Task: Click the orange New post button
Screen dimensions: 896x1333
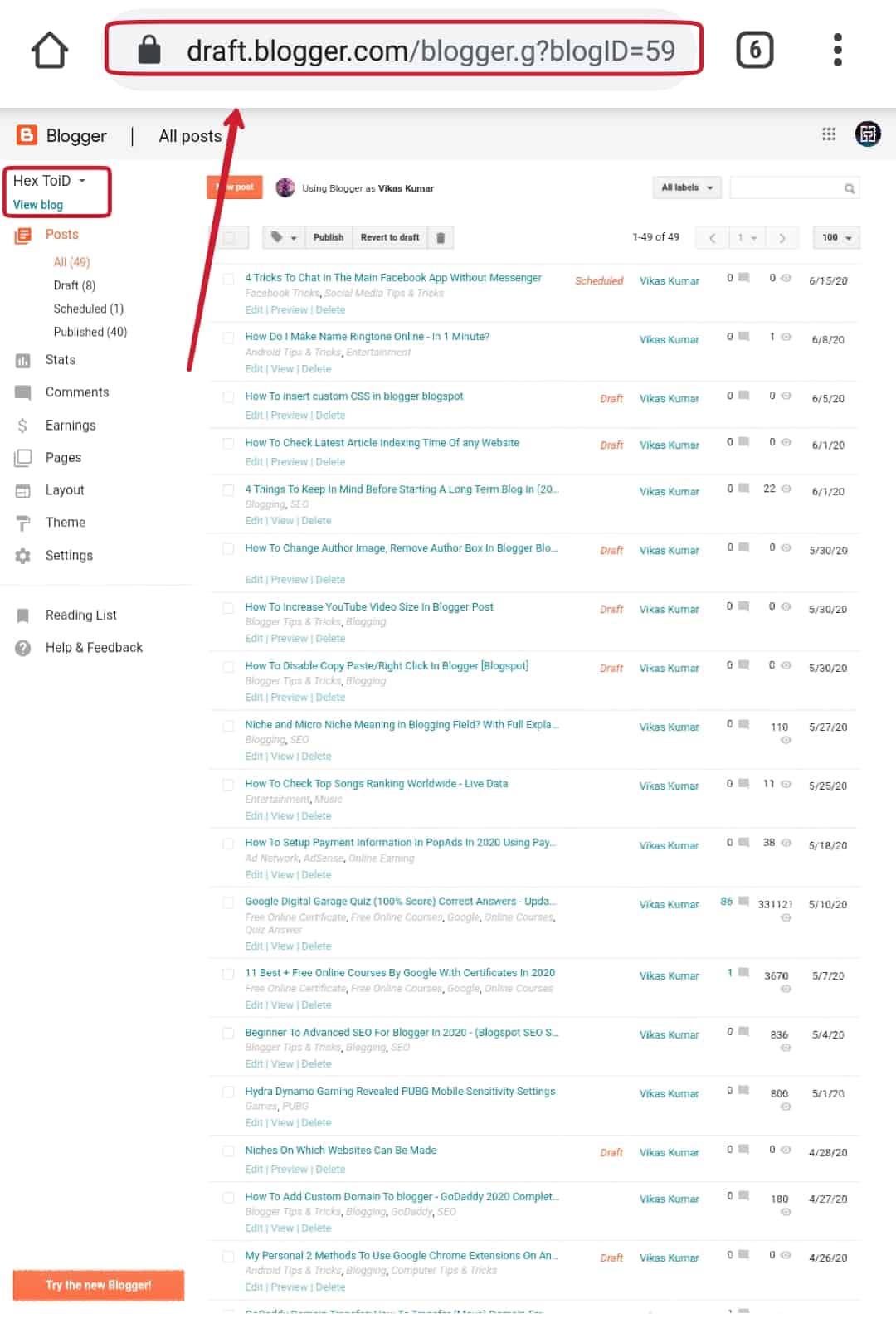Action: pyautogui.click(x=235, y=187)
